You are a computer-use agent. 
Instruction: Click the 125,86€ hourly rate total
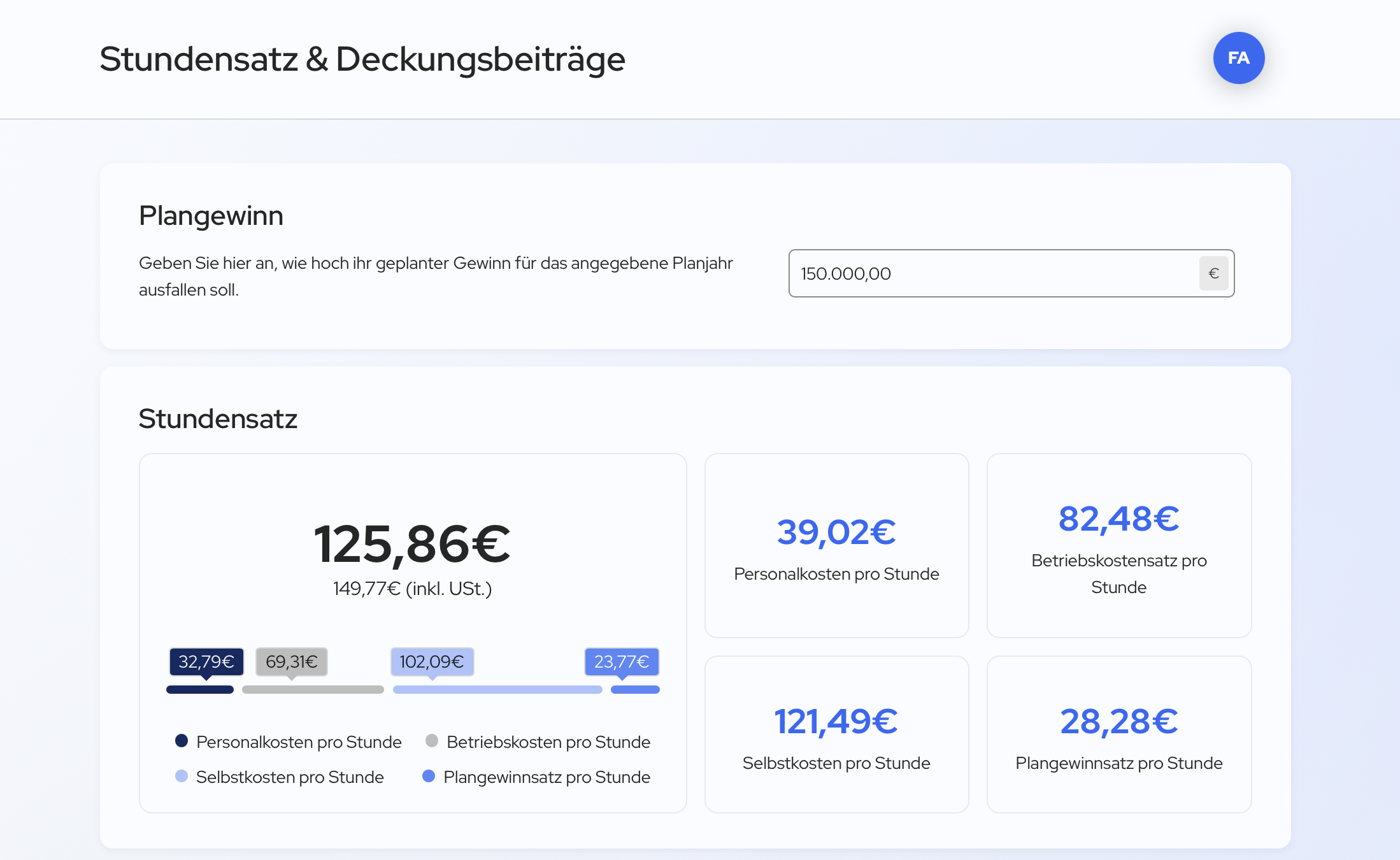pos(412,544)
